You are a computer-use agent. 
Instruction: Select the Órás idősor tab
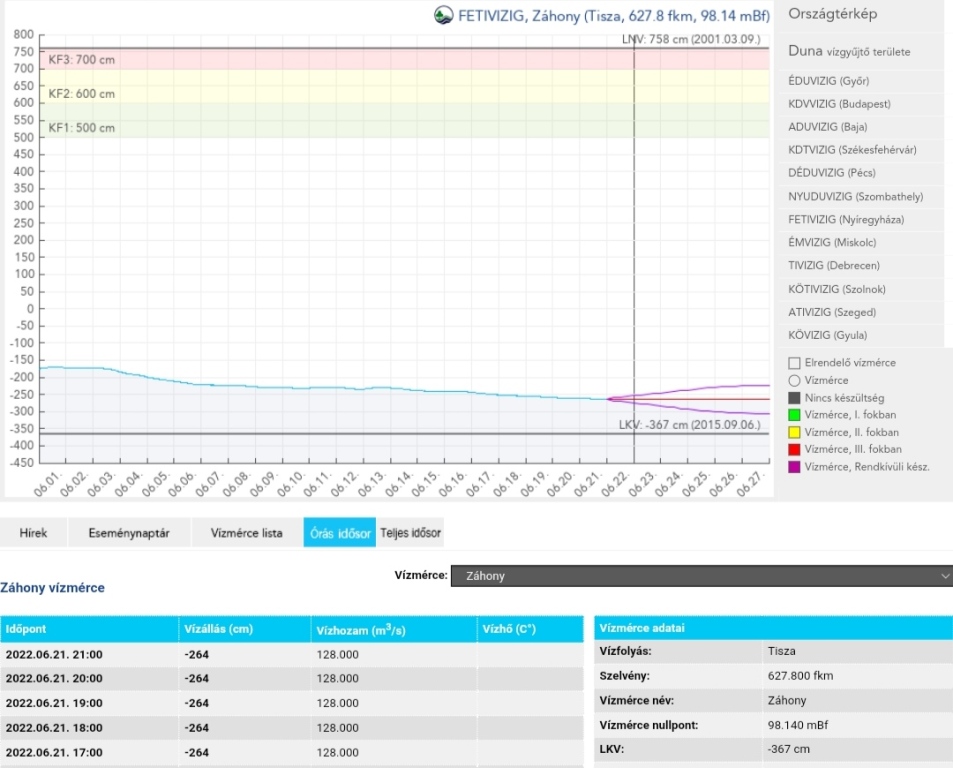click(x=340, y=533)
